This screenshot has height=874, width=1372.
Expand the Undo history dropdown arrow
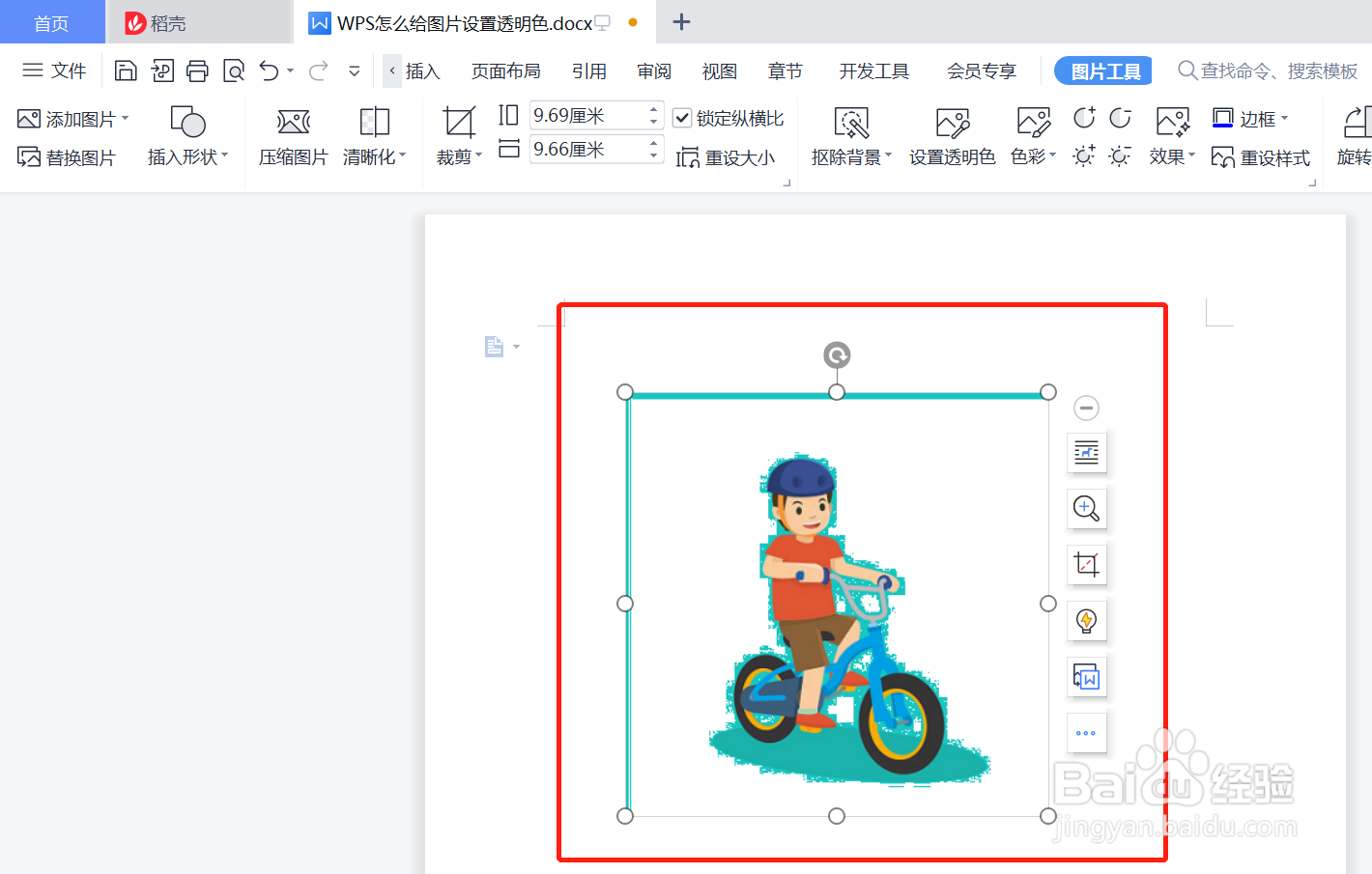tap(290, 70)
